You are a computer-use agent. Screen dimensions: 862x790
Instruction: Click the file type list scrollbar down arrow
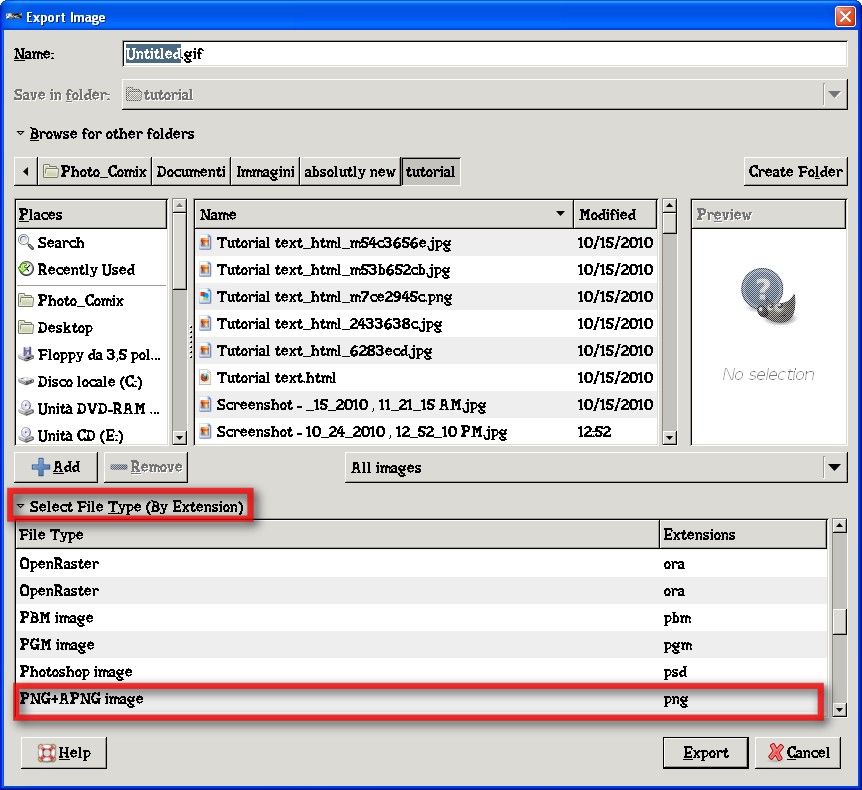coord(839,709)
